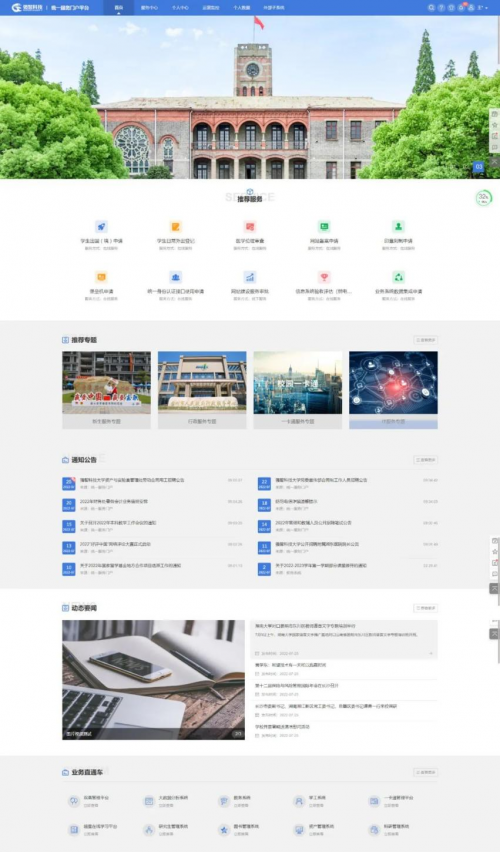Open the 研究生管理系统 icon
Image resolution: width=500 pixels, height=852 pixels.
pyautogui.click(x=149, y=830)
